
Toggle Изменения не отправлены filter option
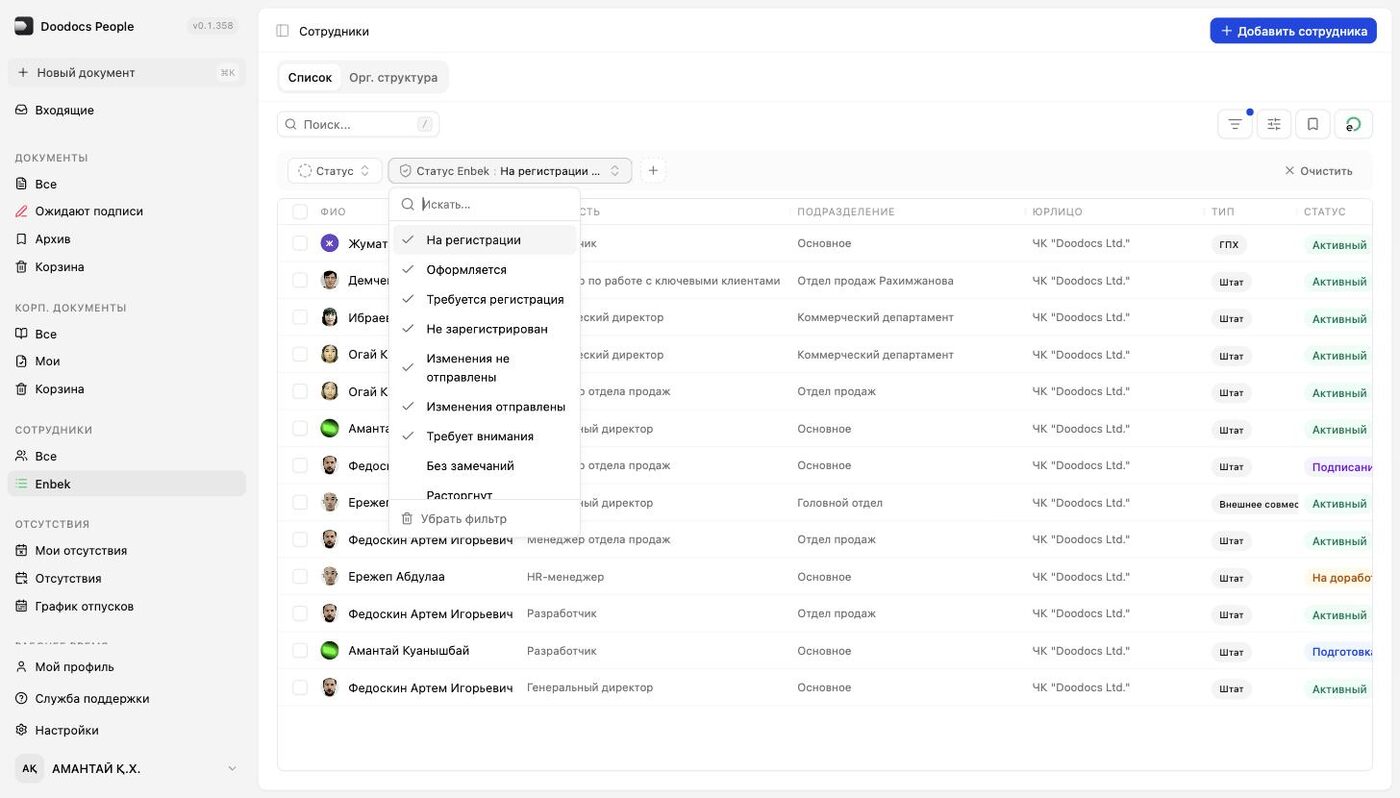click(484, 368)
